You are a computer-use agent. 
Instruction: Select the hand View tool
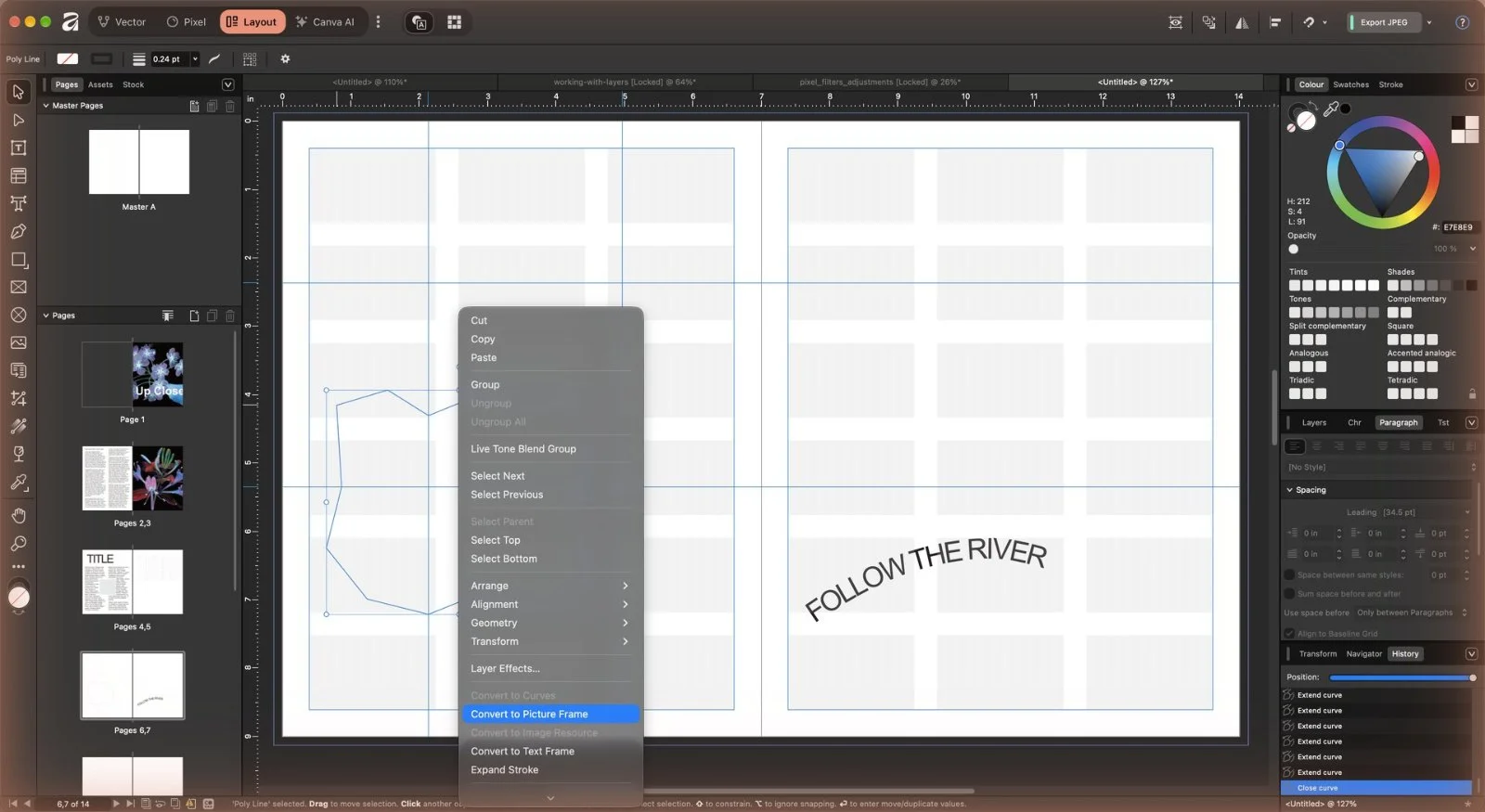pos(19,516)
